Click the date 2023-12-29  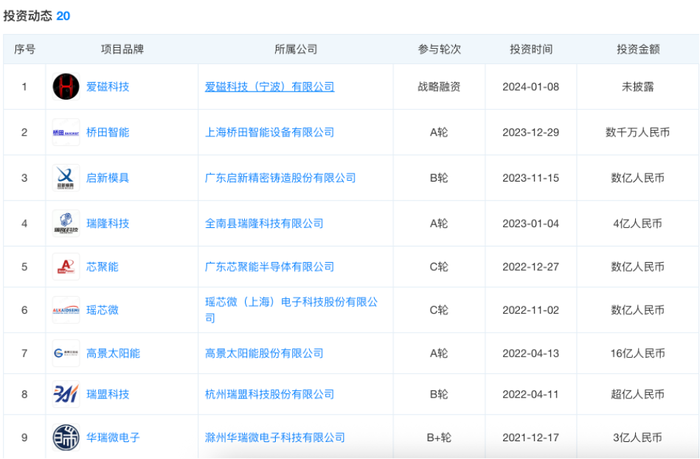click(x=531, y=132)
